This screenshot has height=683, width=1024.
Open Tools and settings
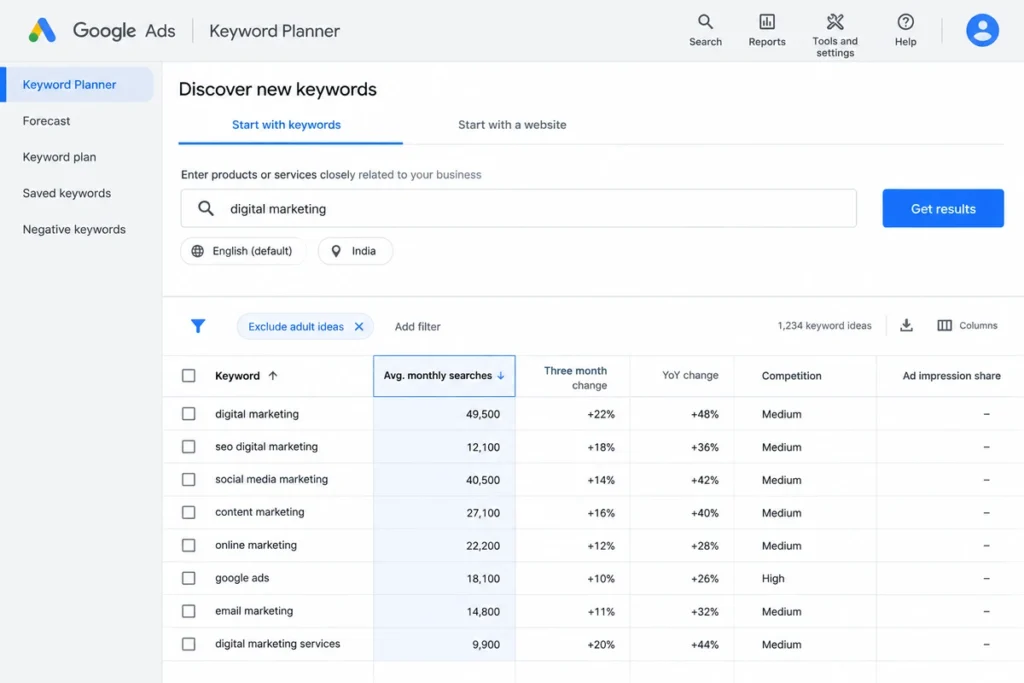(835, 35)
